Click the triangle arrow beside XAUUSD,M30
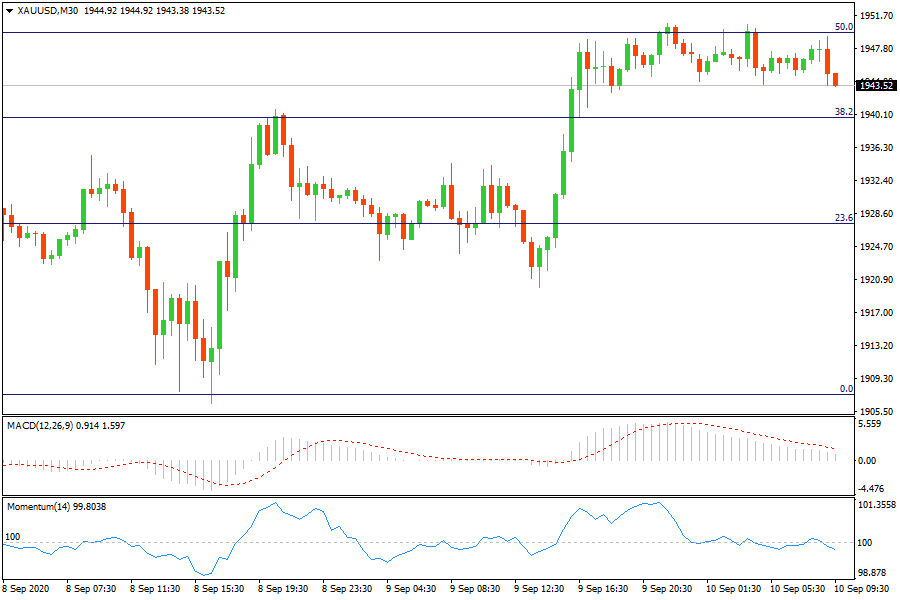The image size is (900, 600). click(9, 10)
